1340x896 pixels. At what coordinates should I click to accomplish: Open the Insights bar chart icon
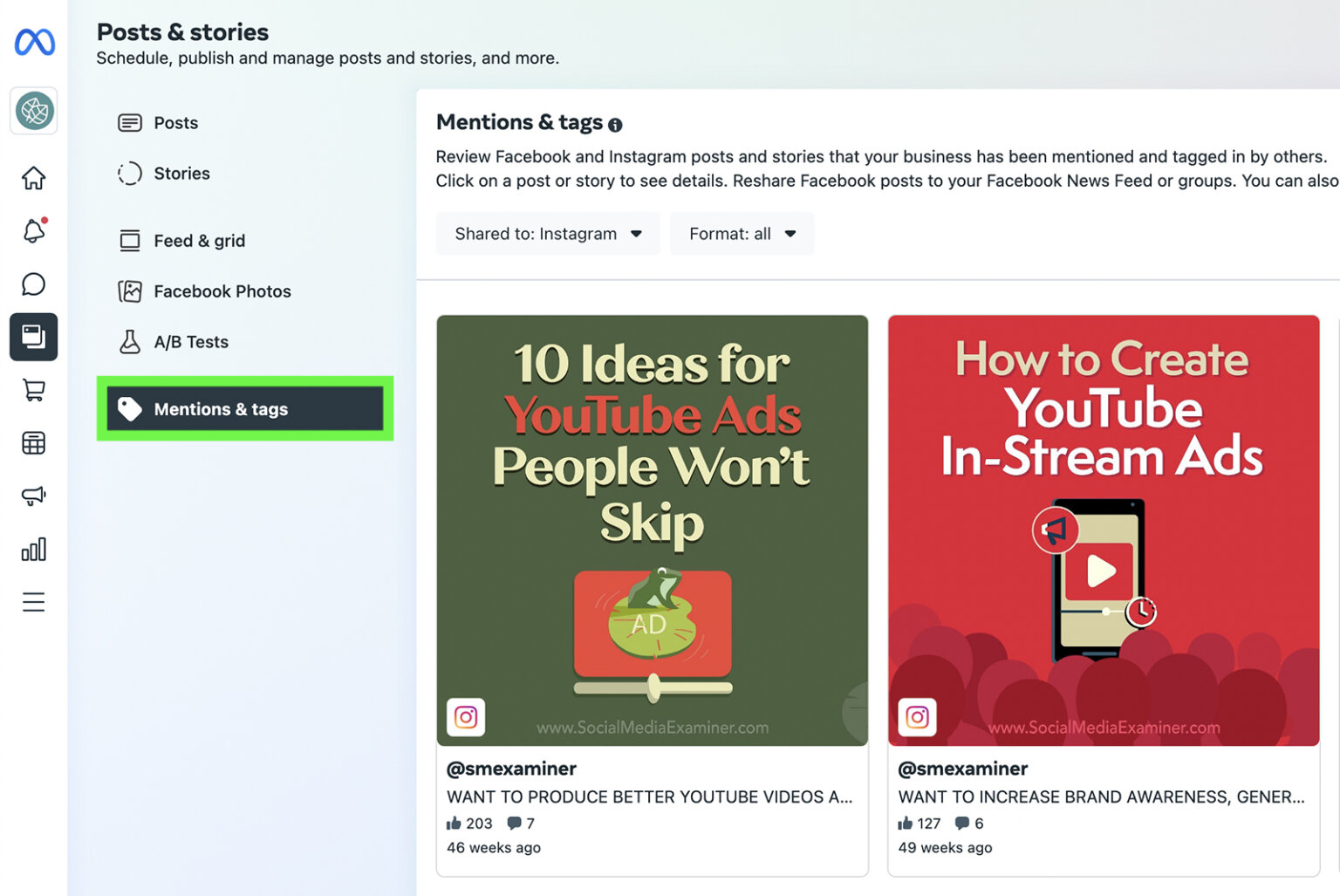coord(33,549)
